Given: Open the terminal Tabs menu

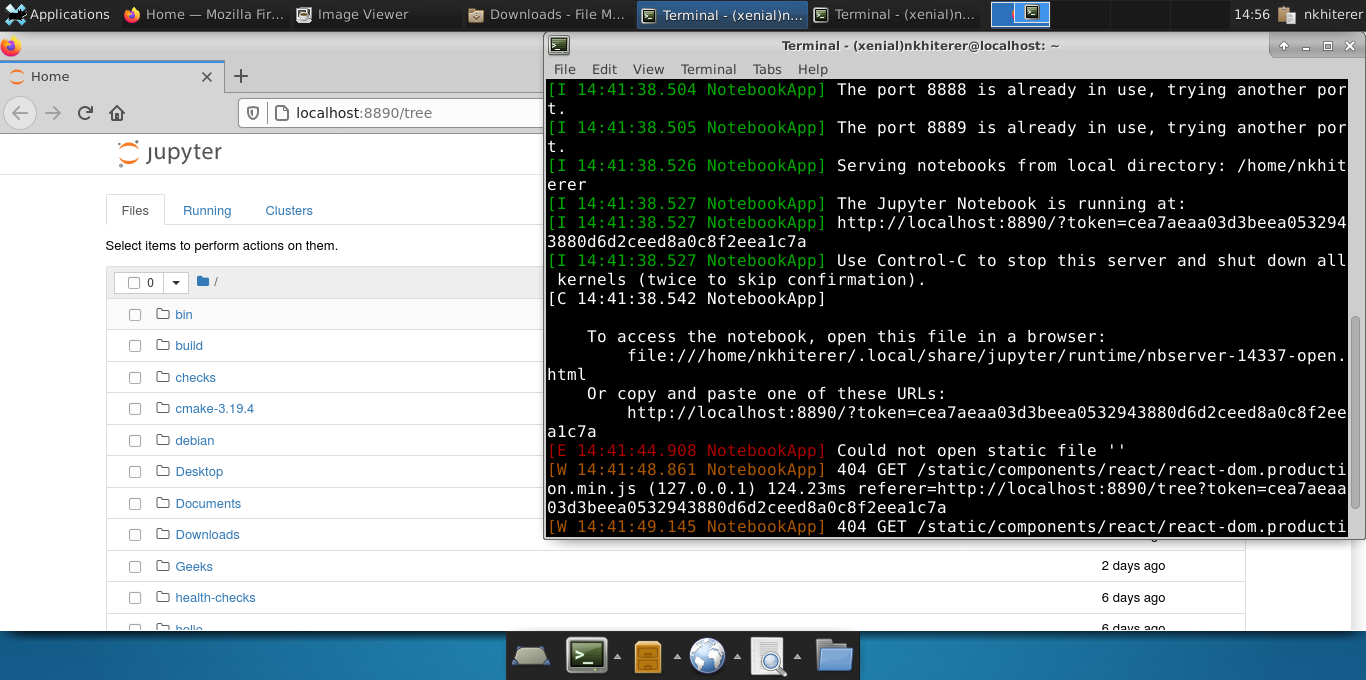Looking at the screenshot, I should pyautogui.click(x=767, y=69).
